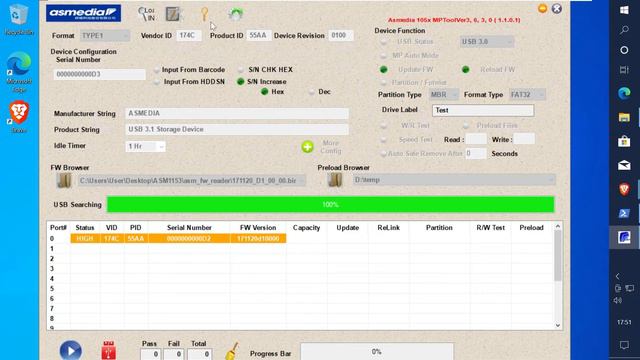Click the Drive Label Test input field
The width and height of the screenshot is (640, 360).
483,110
